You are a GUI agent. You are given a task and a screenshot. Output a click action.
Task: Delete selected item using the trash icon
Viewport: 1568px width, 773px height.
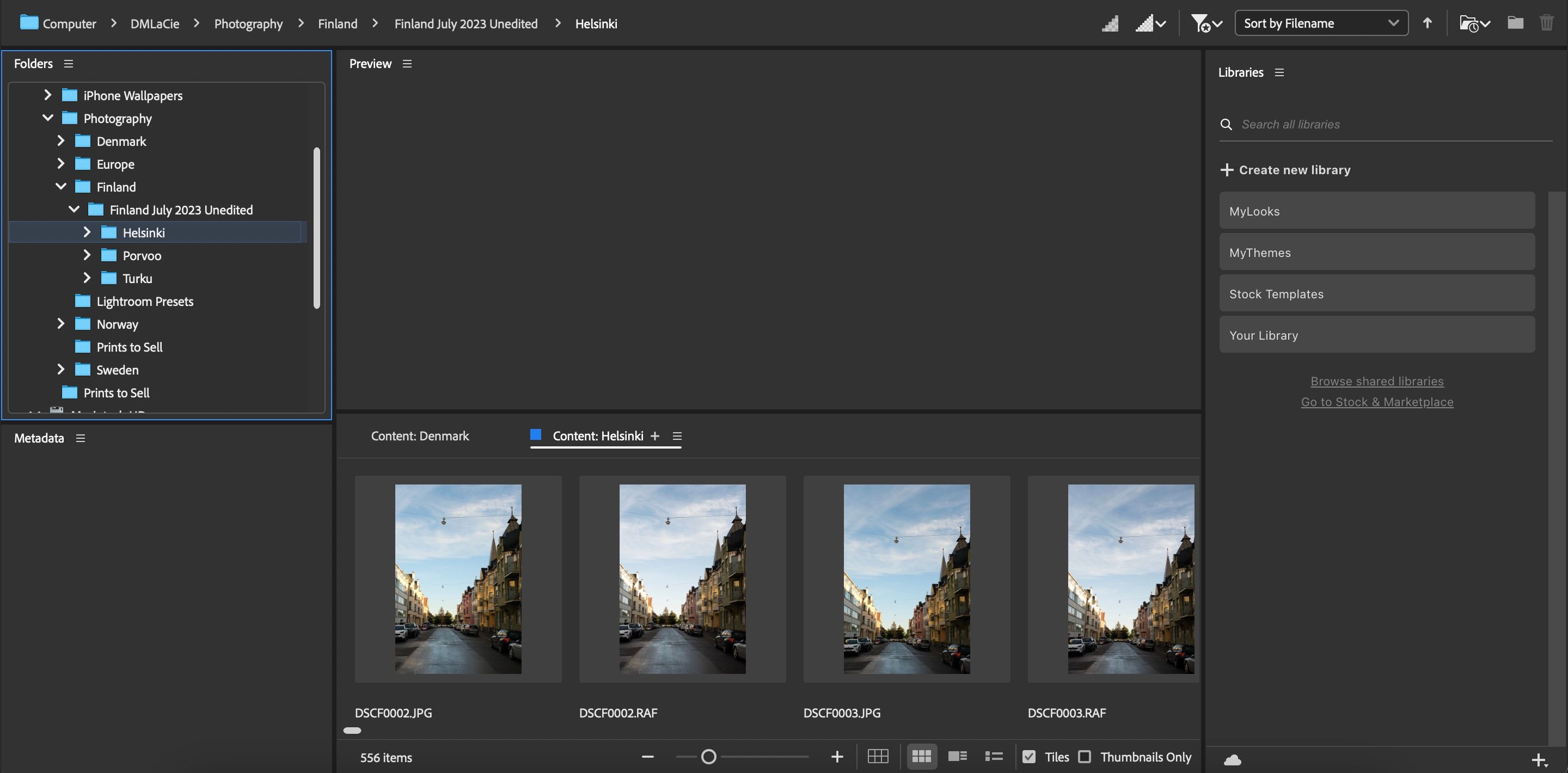[1547, 23]
